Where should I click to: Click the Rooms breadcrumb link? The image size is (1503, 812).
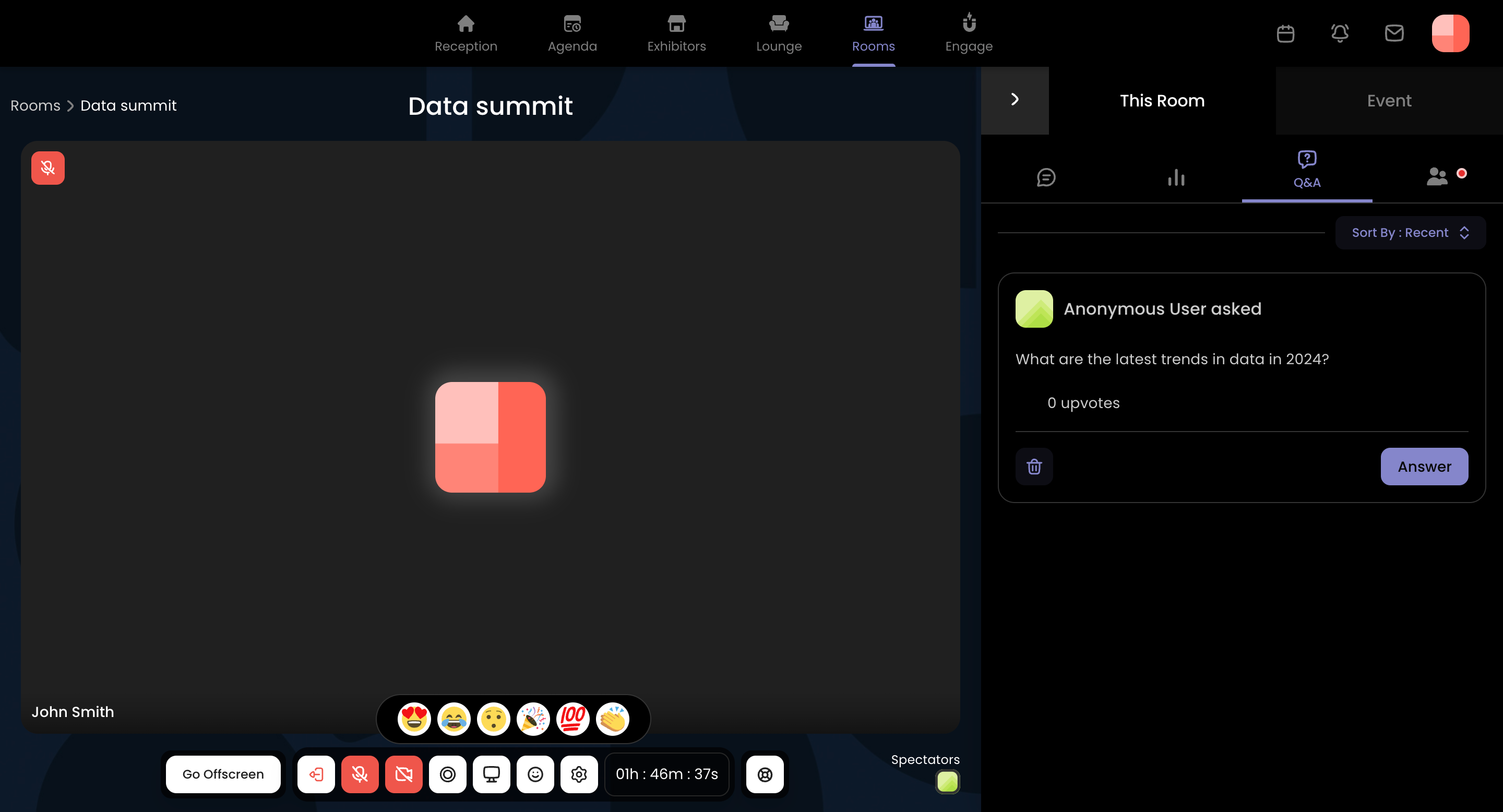35,105
